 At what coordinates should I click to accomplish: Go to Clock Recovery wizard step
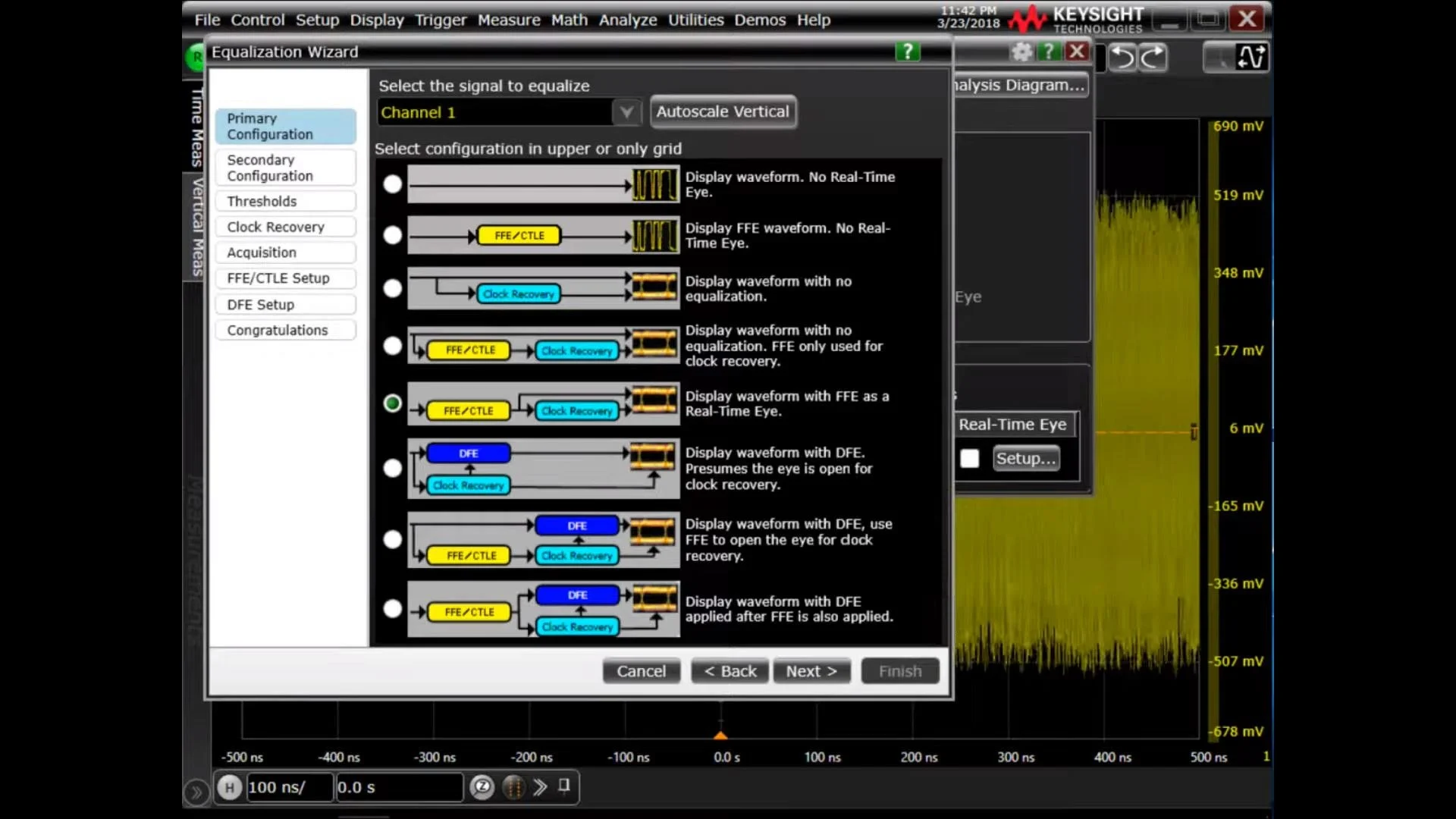[x=285, y=227]
